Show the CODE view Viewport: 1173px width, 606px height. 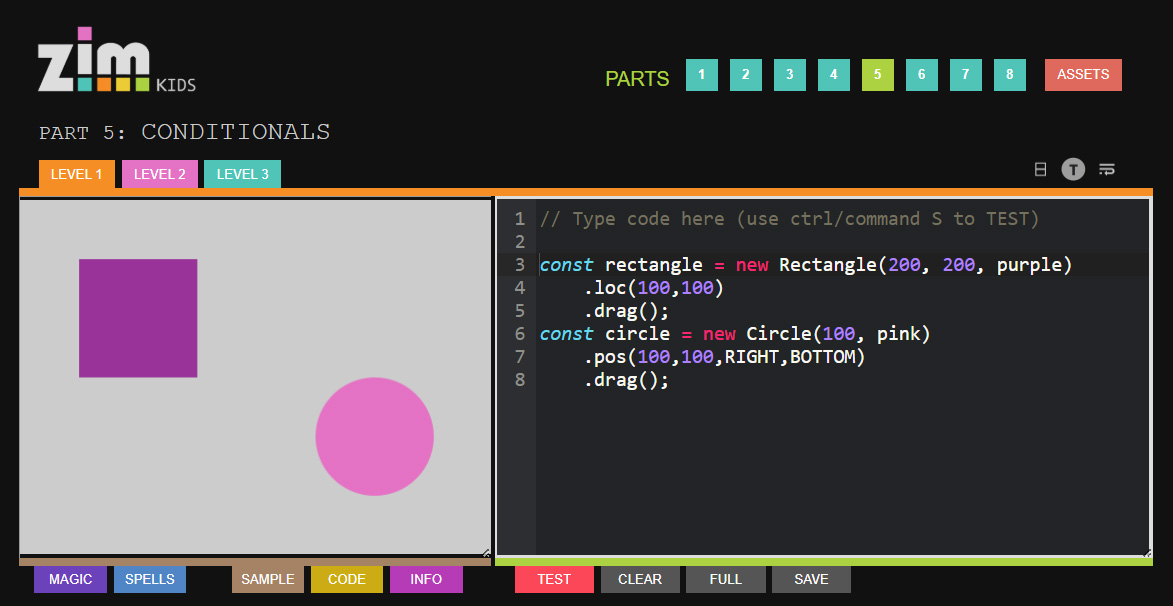click(x=347, y=579)
